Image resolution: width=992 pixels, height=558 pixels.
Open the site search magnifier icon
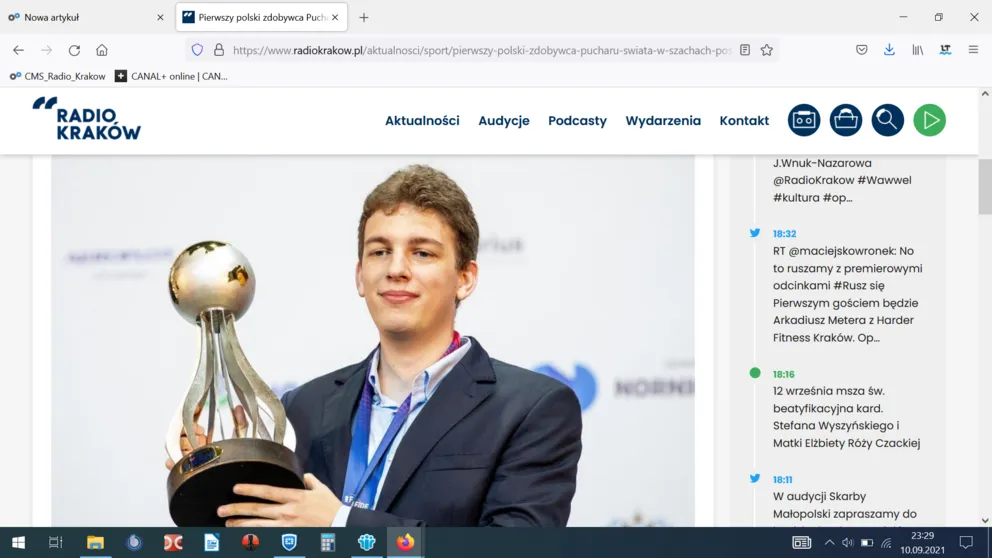[888, 120]
